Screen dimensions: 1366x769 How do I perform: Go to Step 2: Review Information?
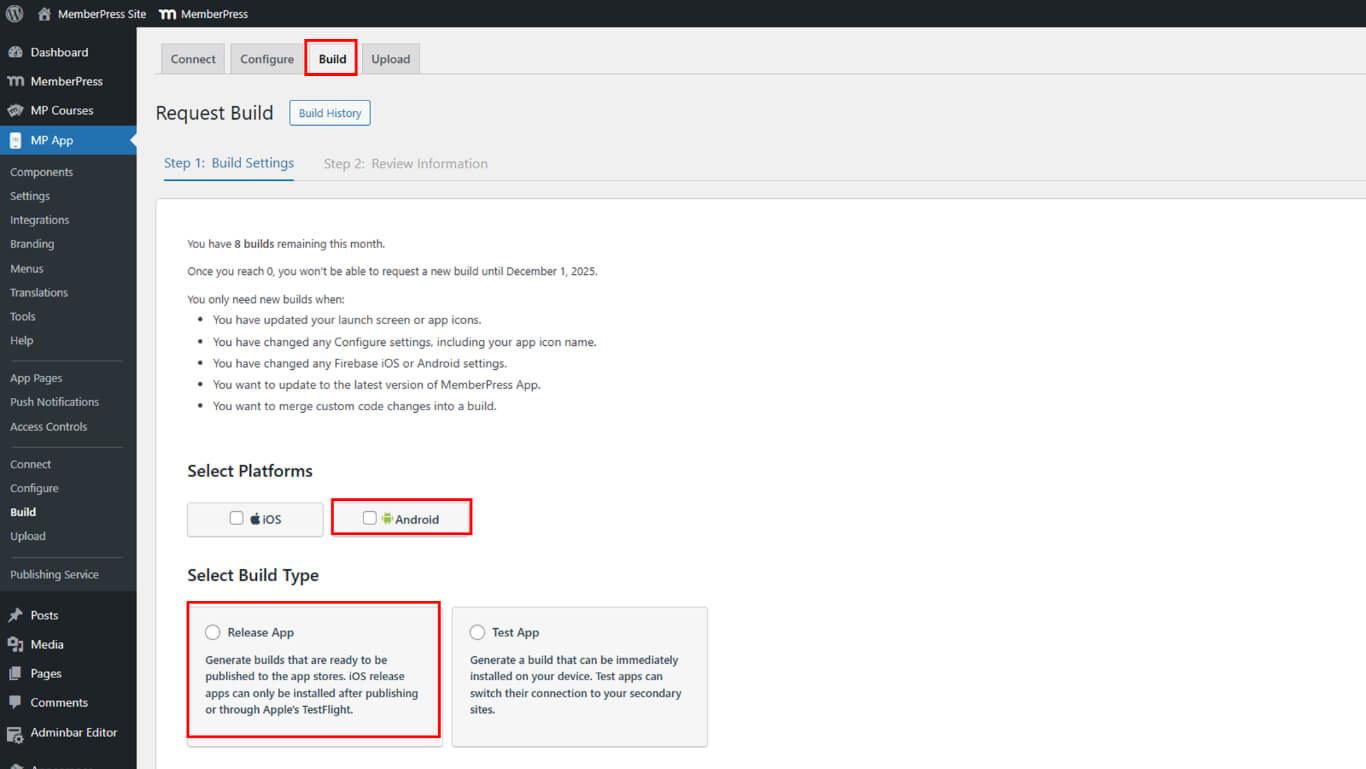406,164
